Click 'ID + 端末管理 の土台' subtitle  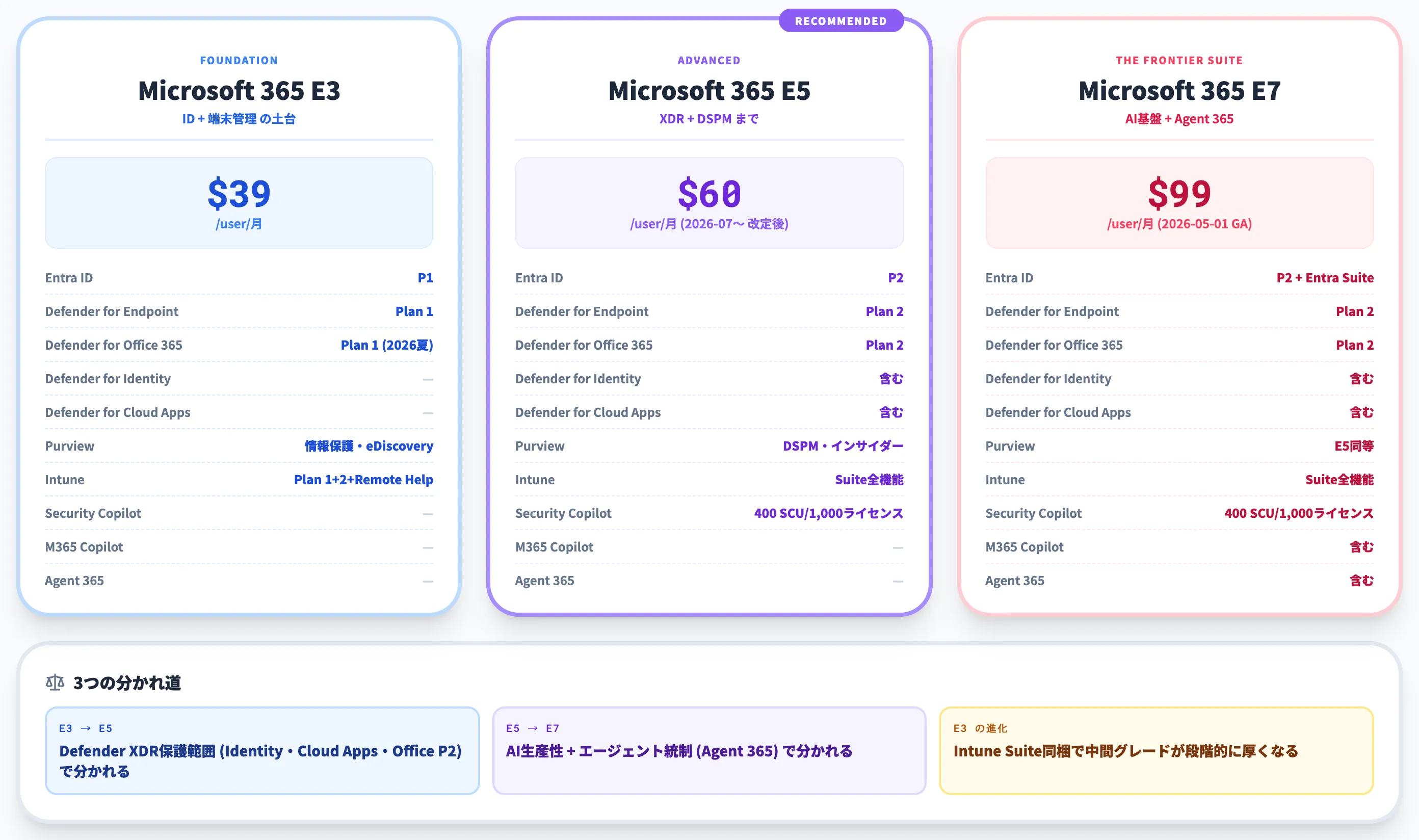239,119
